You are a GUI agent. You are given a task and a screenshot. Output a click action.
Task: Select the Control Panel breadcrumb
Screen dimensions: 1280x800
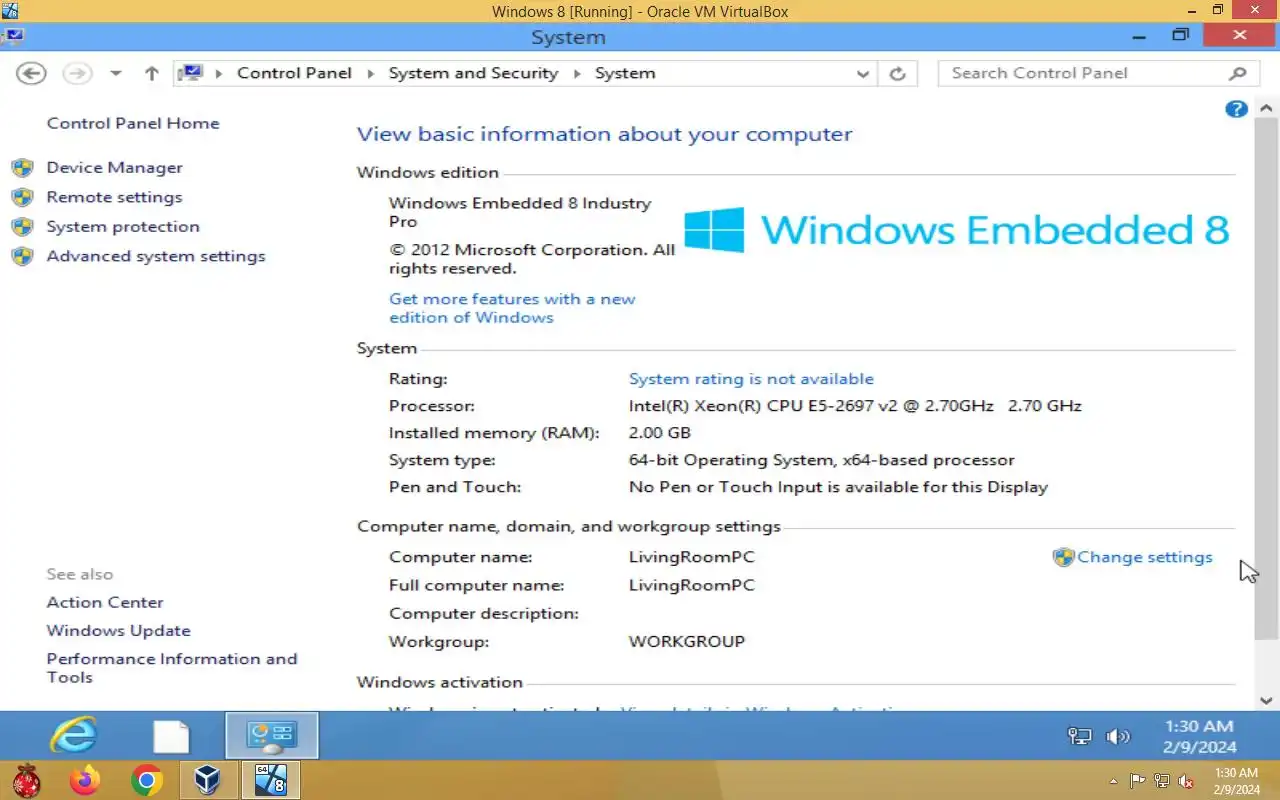click(x=294, y=73)
